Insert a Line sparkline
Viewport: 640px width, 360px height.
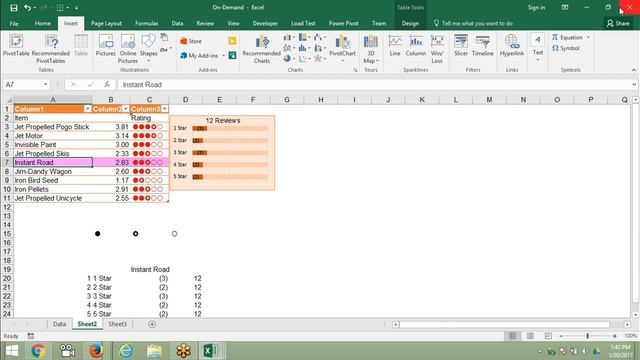click(x=395, y=45)
